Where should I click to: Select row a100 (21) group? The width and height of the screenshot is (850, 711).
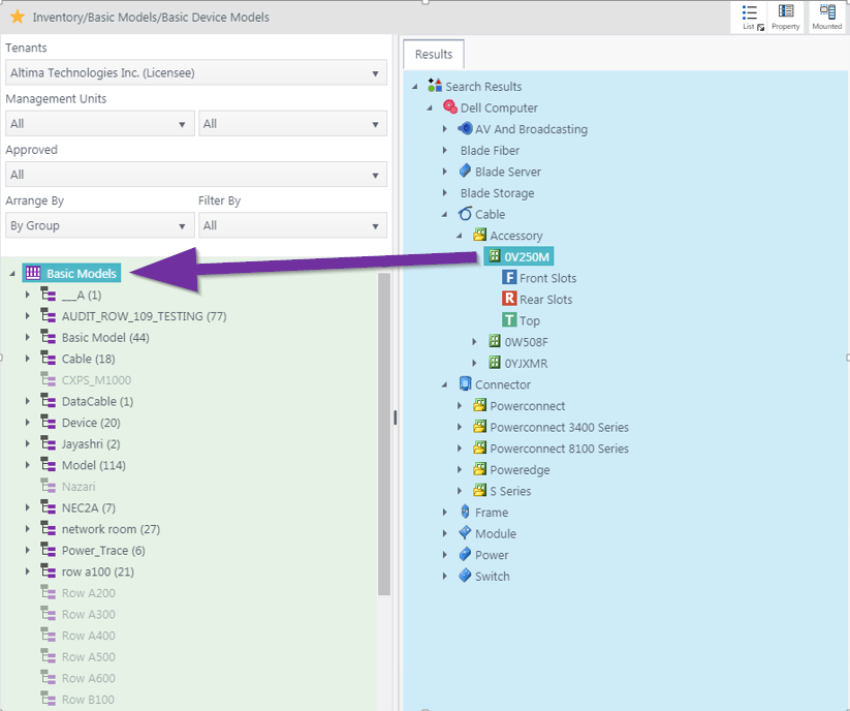point(98,571)
